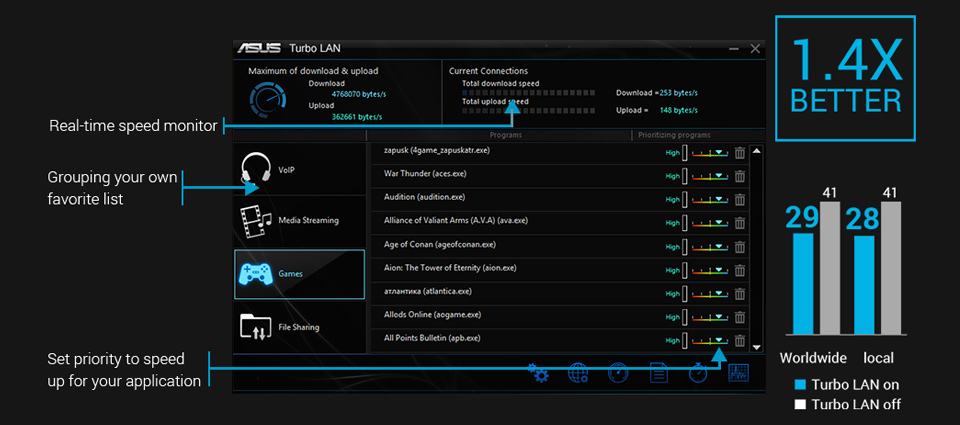The image size is (960, 425).
Task: Toggle the box beside High for Allods Online
Action: tap(685, 317)
